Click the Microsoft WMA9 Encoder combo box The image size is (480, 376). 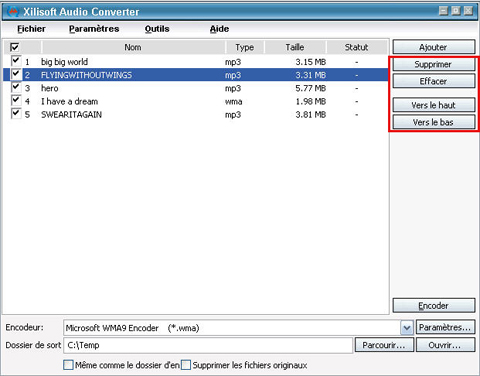point(238,328)
